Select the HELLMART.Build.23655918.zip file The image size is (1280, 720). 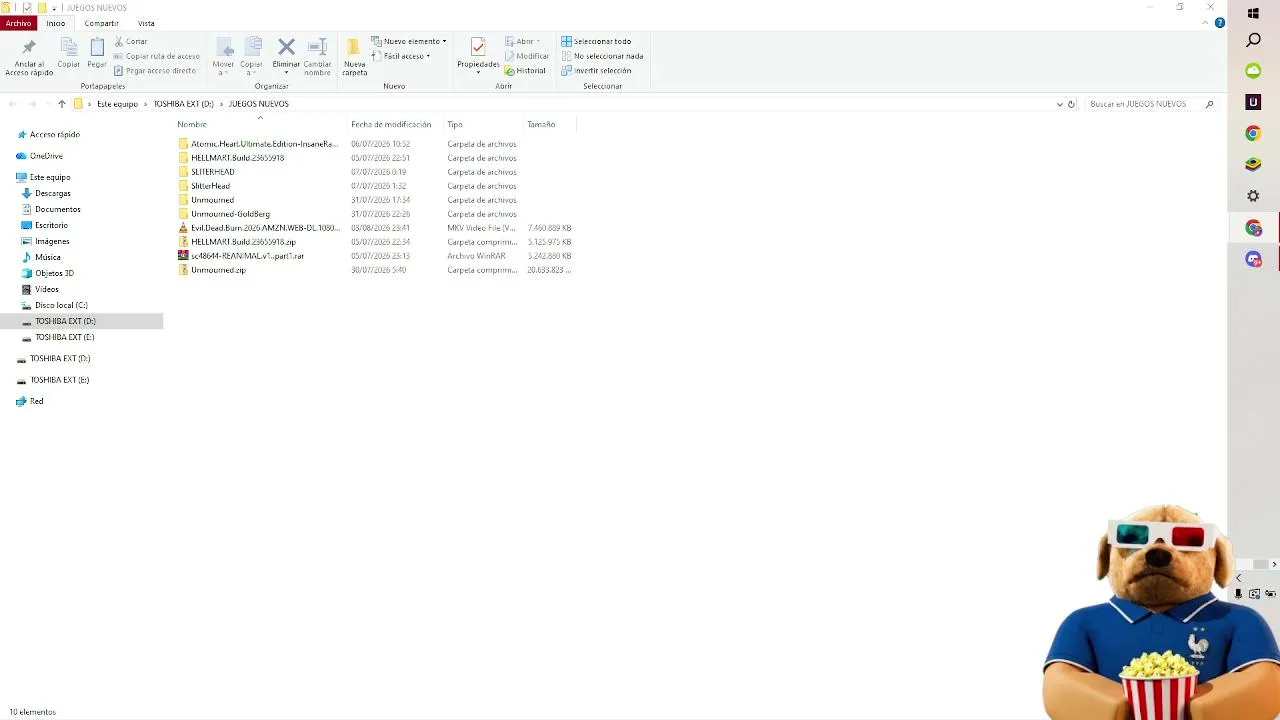click(237, 242)
